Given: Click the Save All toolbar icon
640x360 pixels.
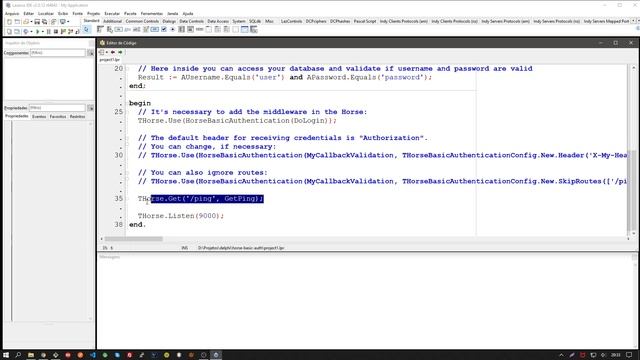Looking at the screenshot, I should (x=44, y=22).
